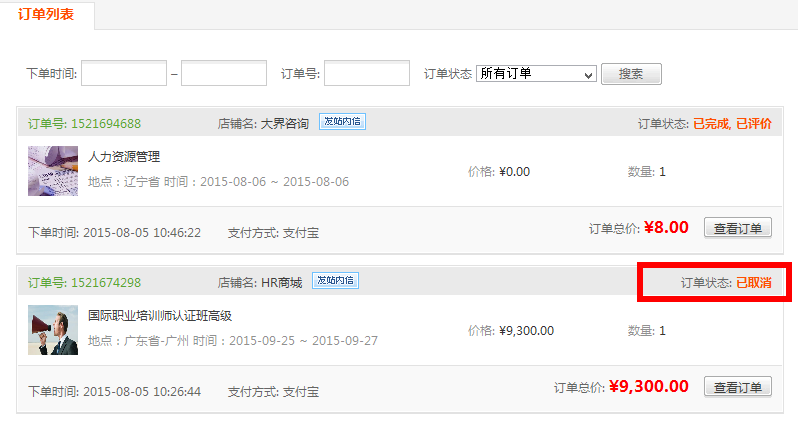Open the 大界咨询 shop name

coord(285,124)
